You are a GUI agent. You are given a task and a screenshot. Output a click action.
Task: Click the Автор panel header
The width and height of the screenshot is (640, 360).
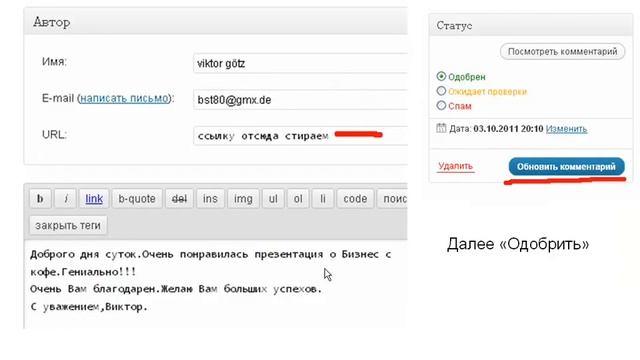216,21
